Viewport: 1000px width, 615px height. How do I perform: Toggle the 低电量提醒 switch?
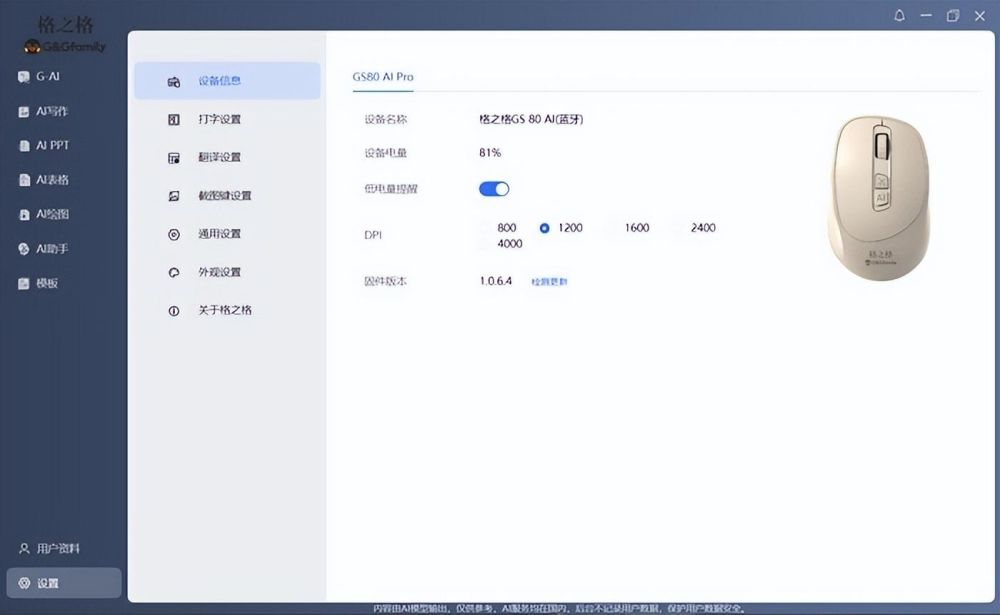pyautogui.click(x=494, y=189)
